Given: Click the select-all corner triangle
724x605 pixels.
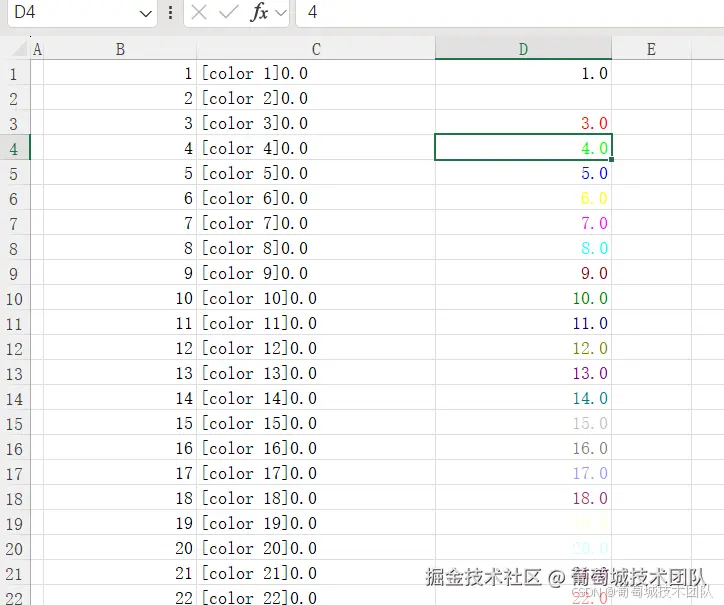Looking at the screenshot, I should pyautogui.click(x=19, y=48).
